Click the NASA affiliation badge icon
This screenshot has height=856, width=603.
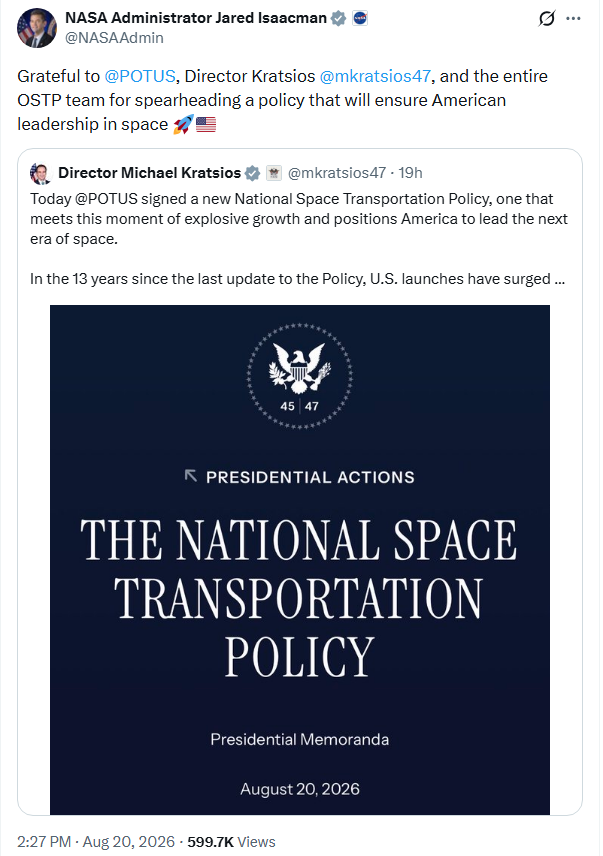click(360, 19)
